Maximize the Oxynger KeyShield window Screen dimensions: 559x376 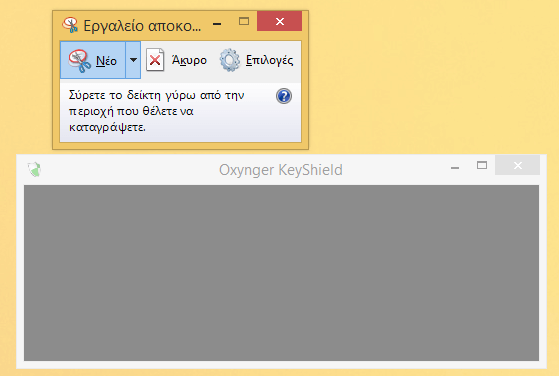tap(482, 165)
